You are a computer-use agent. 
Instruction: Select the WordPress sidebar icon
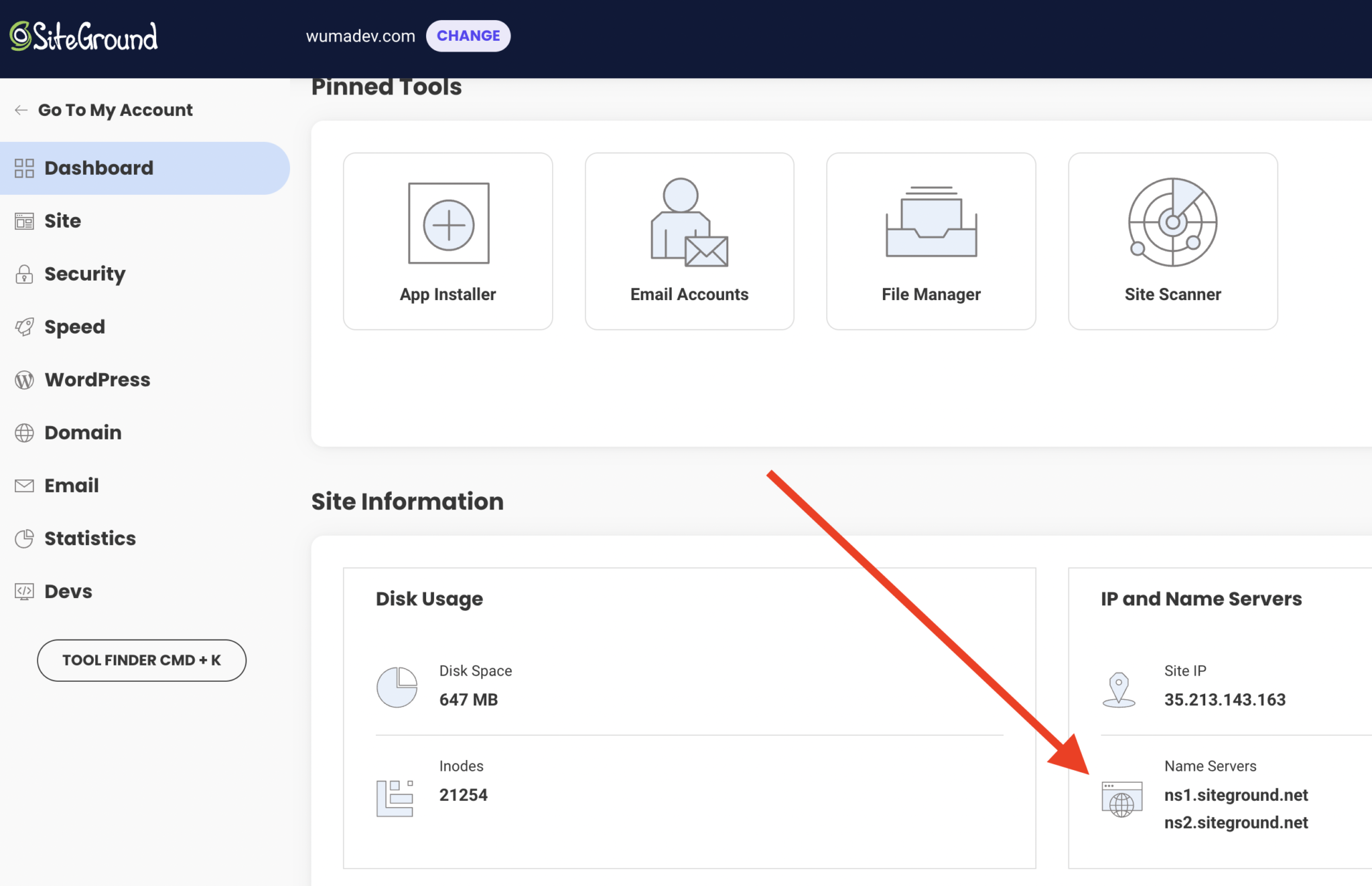24,380
